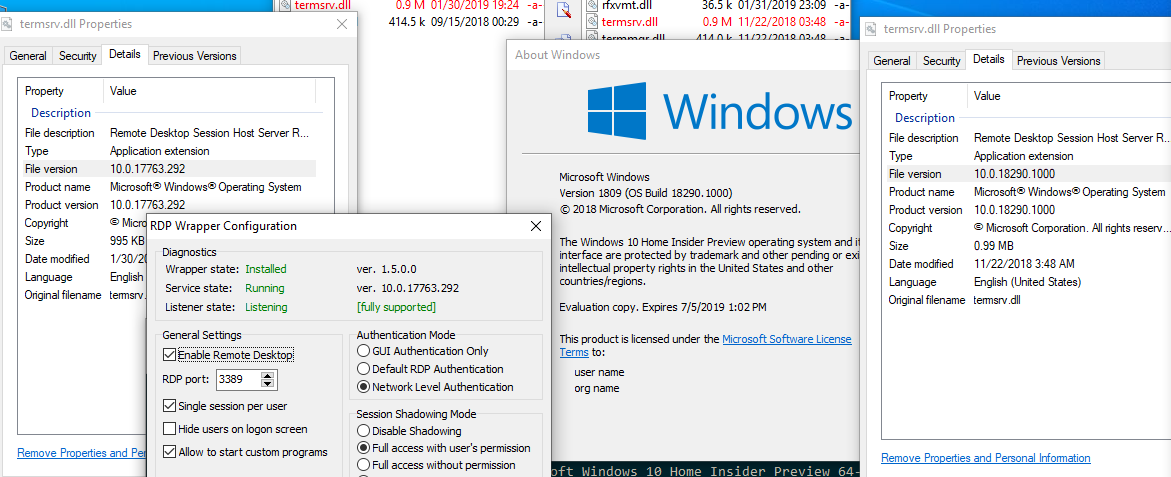Decrease RDP port with down arrow
Screen dimensions: 1171x477
coord(268,384)
